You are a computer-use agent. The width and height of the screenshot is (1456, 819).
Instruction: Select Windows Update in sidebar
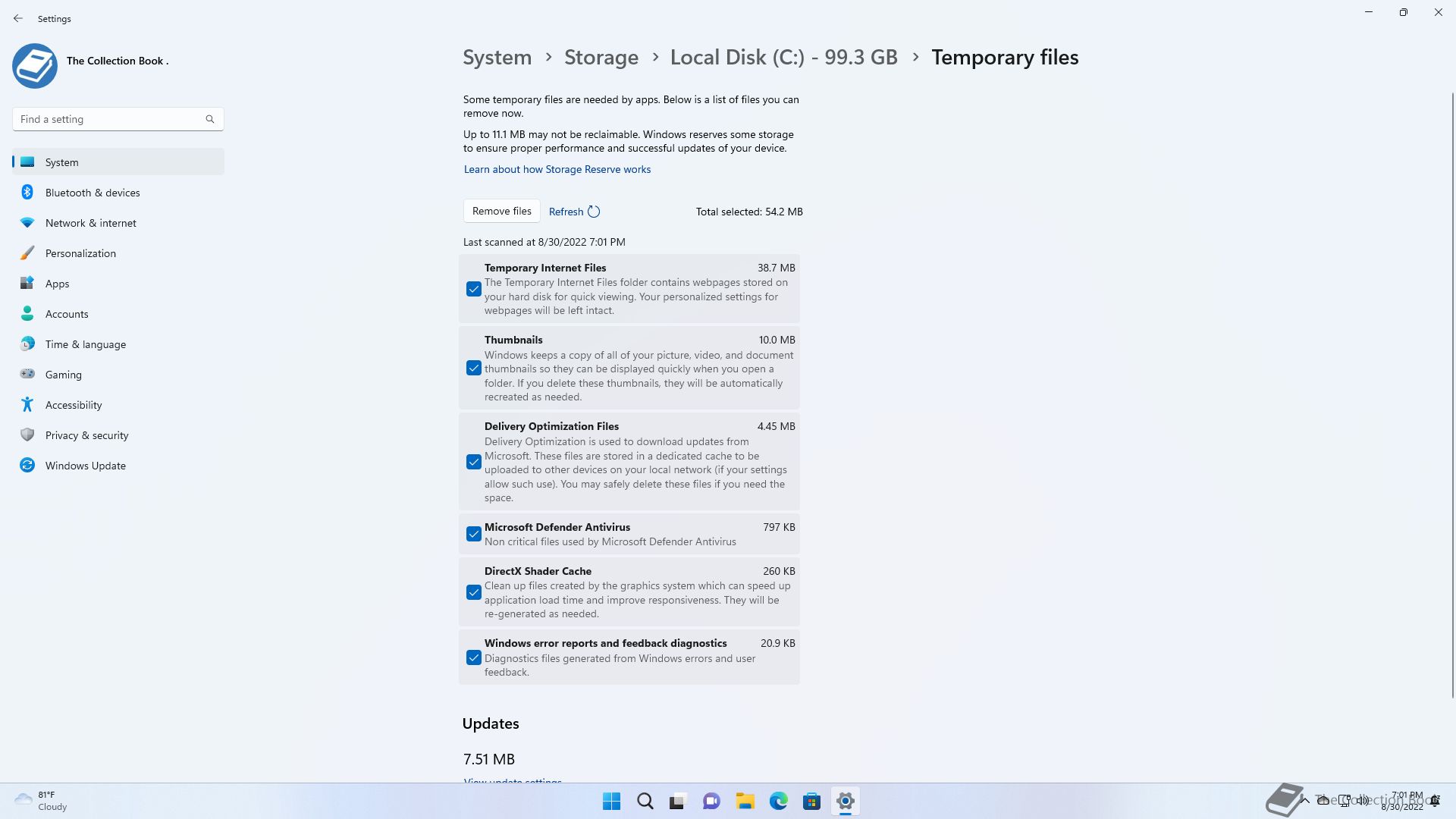[118, 466]
